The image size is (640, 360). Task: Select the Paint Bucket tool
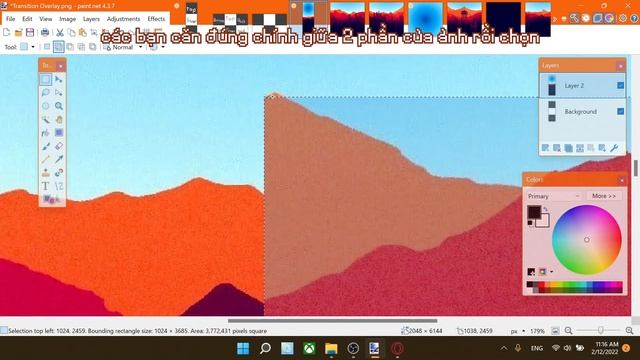click(x=45, y=133)
